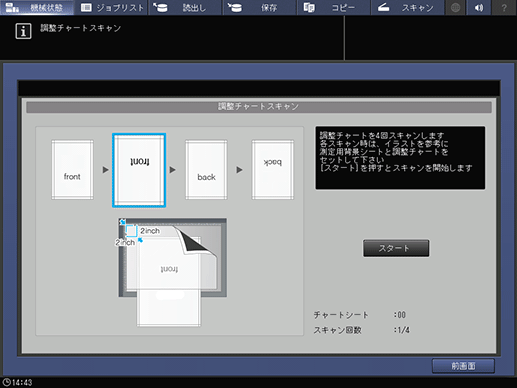Screen dimensions: 517x388
Task: Select the 保存 store tab
Action: coord(259,7)
